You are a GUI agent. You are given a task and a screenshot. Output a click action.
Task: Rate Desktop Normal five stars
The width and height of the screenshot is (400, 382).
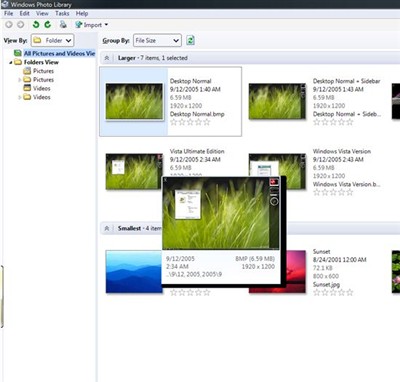tap(207, 122)
